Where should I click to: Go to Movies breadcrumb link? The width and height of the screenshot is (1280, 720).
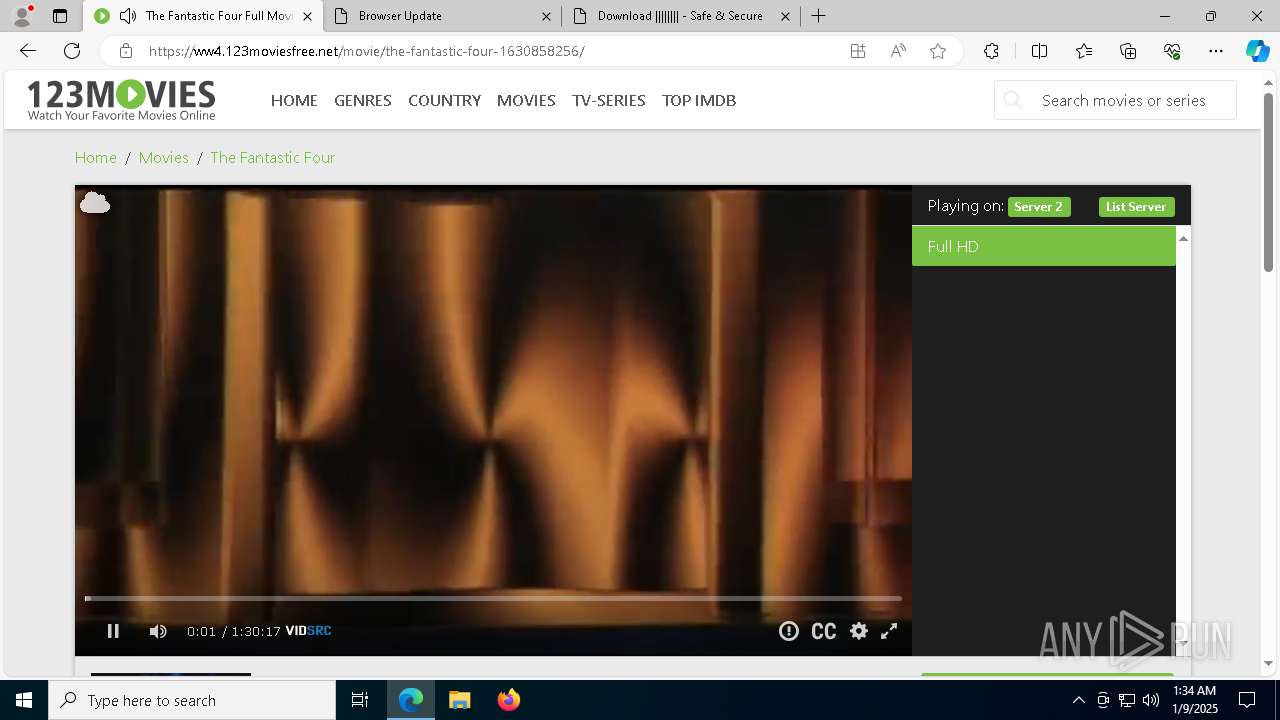click(x=164, y=157)
